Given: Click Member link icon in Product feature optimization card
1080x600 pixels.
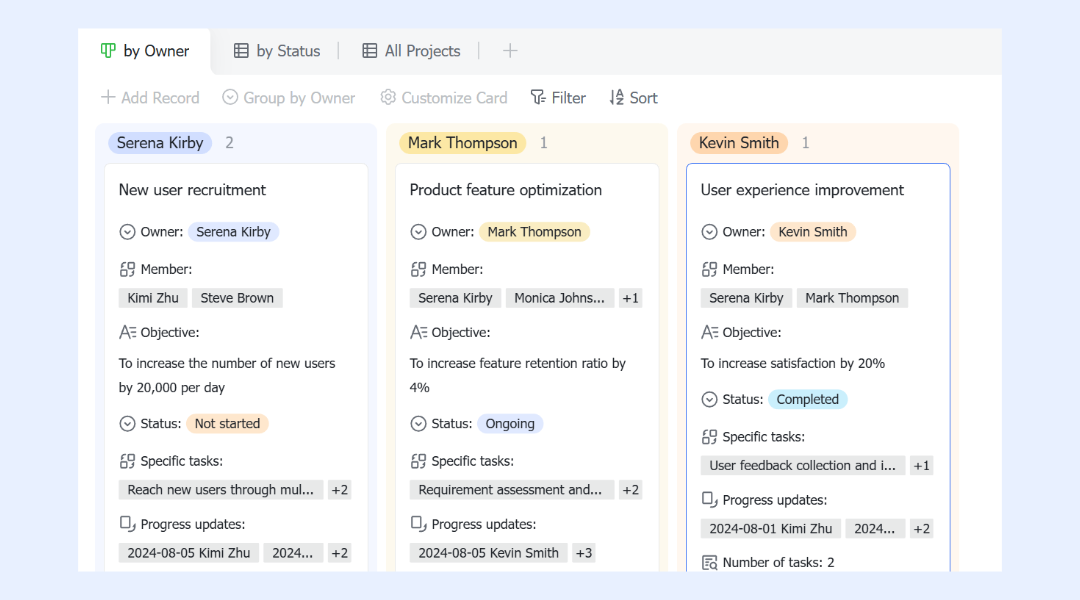Looking at the screenshot, I should (x=418, y=269).
